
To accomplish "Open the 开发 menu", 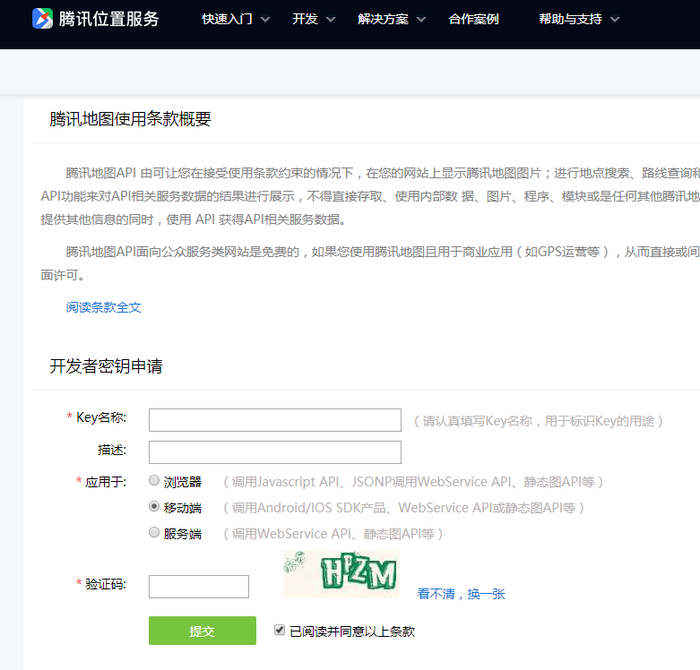I will tap(305, 19).
